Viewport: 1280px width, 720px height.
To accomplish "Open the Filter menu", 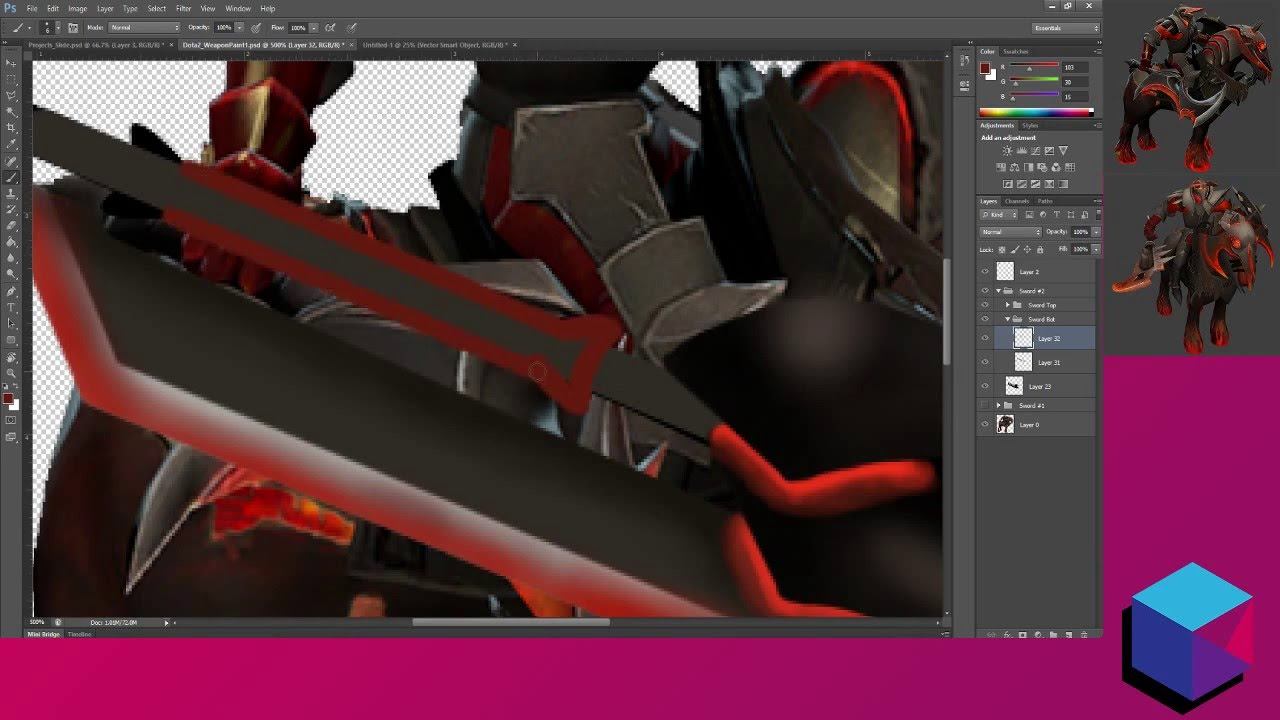I will (183, 8).
